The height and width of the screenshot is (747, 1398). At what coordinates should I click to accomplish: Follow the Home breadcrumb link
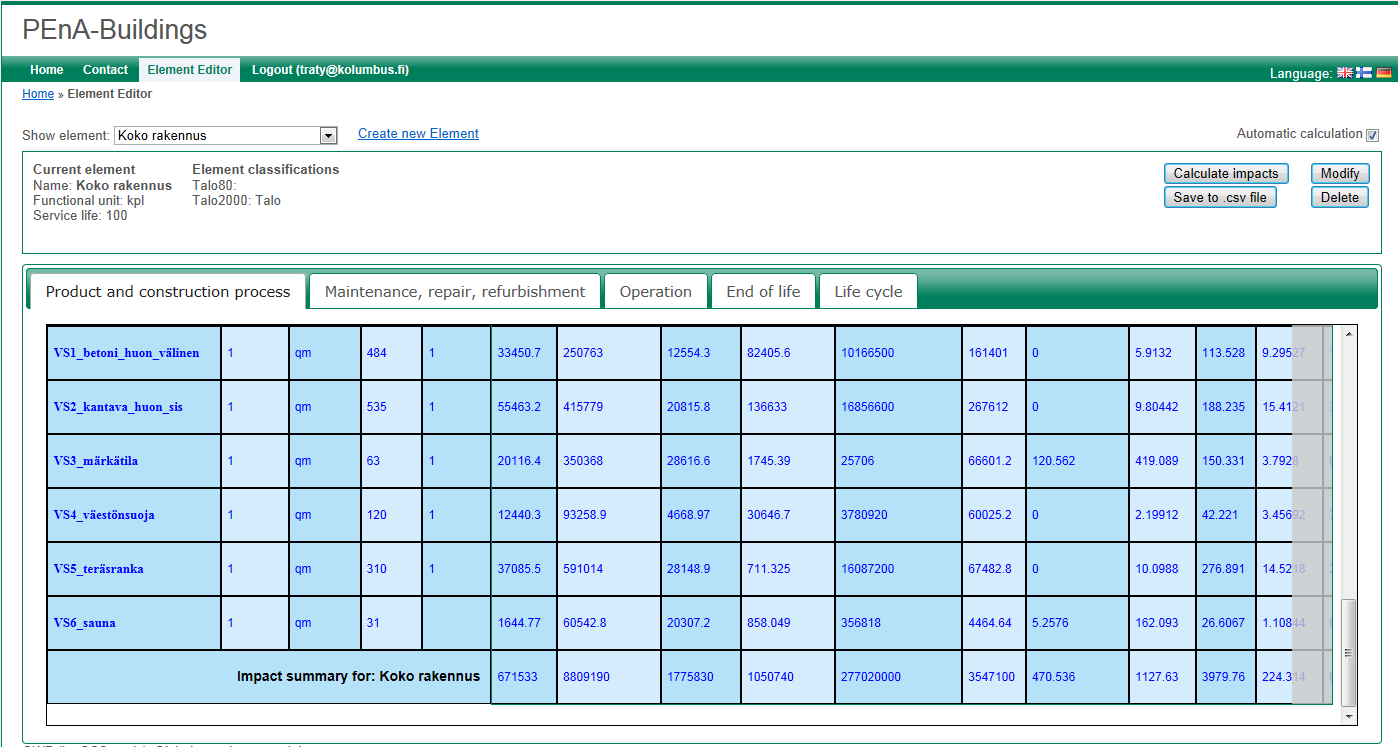coord(38,94)
